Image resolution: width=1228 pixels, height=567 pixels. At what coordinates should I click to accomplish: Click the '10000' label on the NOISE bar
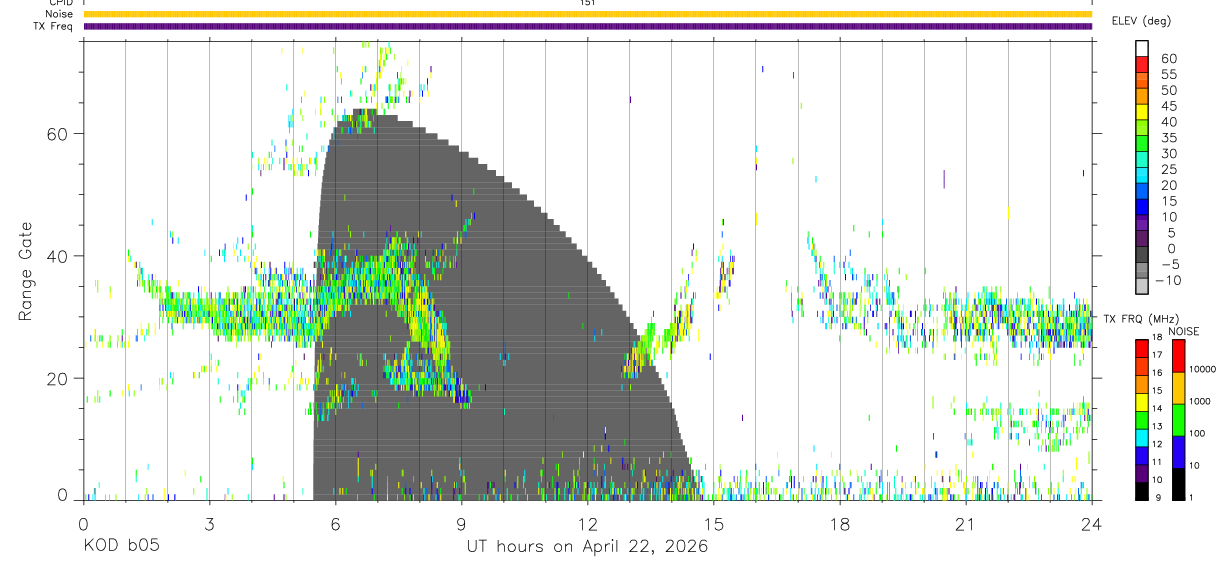click(1204, 369)
